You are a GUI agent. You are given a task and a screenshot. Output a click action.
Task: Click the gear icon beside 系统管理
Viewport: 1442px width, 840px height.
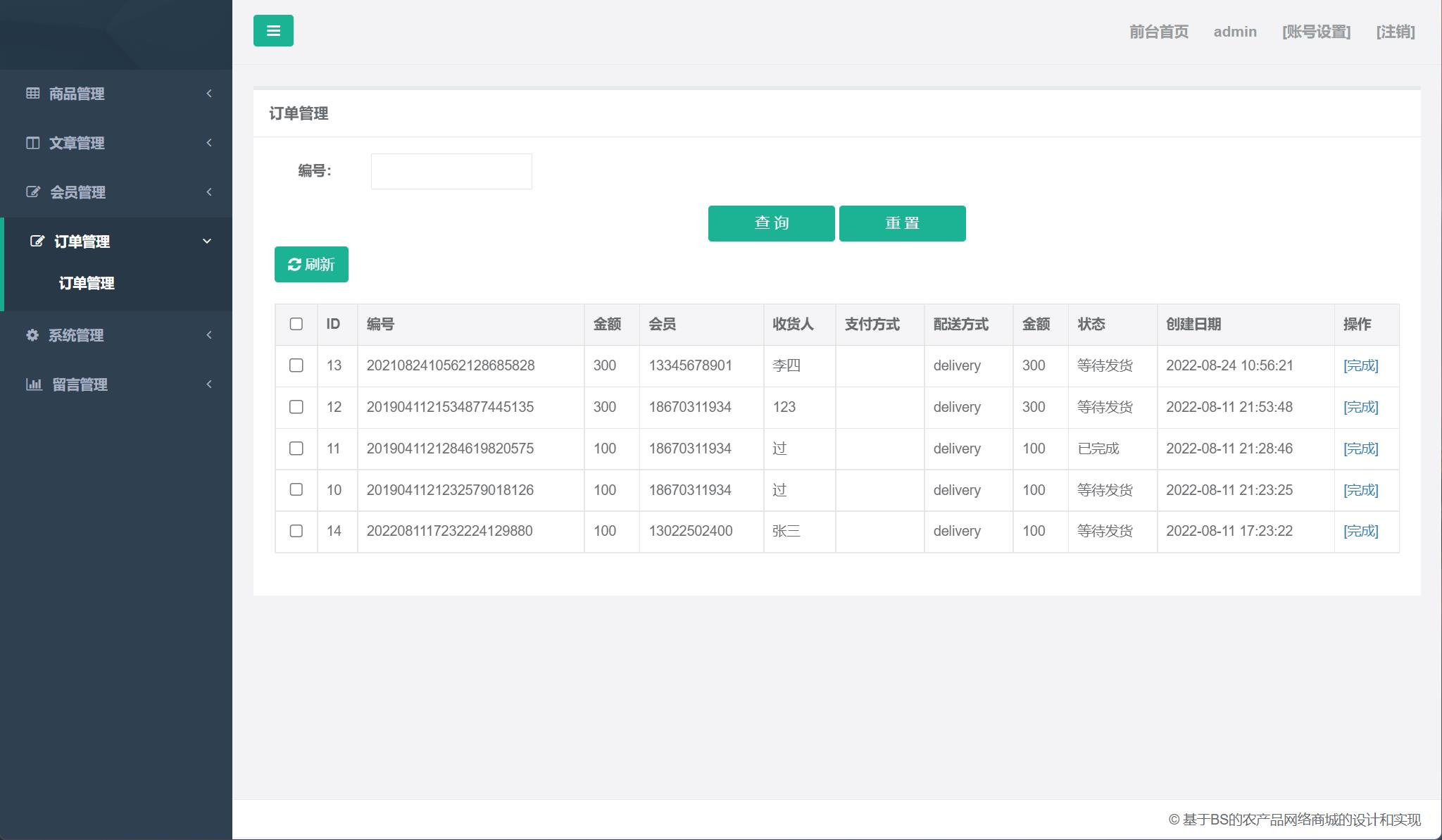coord(32,335)
